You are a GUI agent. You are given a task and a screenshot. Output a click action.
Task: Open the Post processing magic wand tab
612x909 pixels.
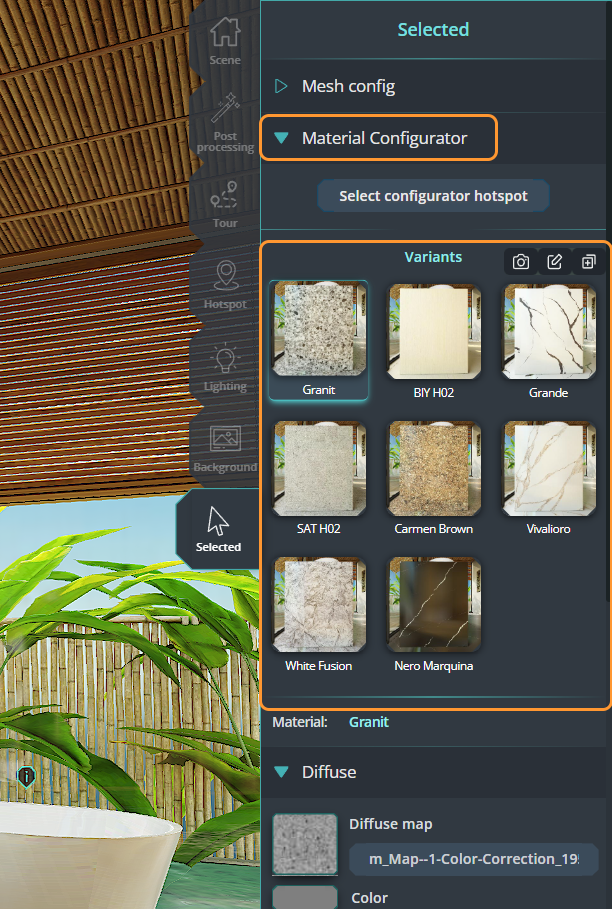[x=225, y=123]
